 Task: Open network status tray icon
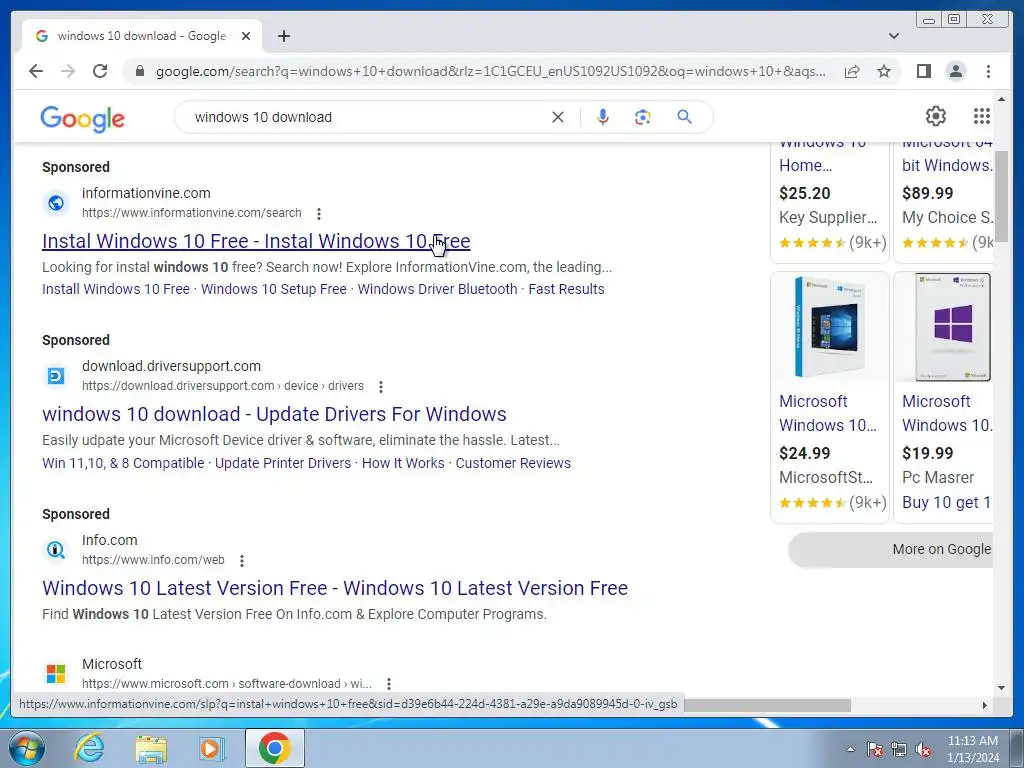[x=899, y=749]
